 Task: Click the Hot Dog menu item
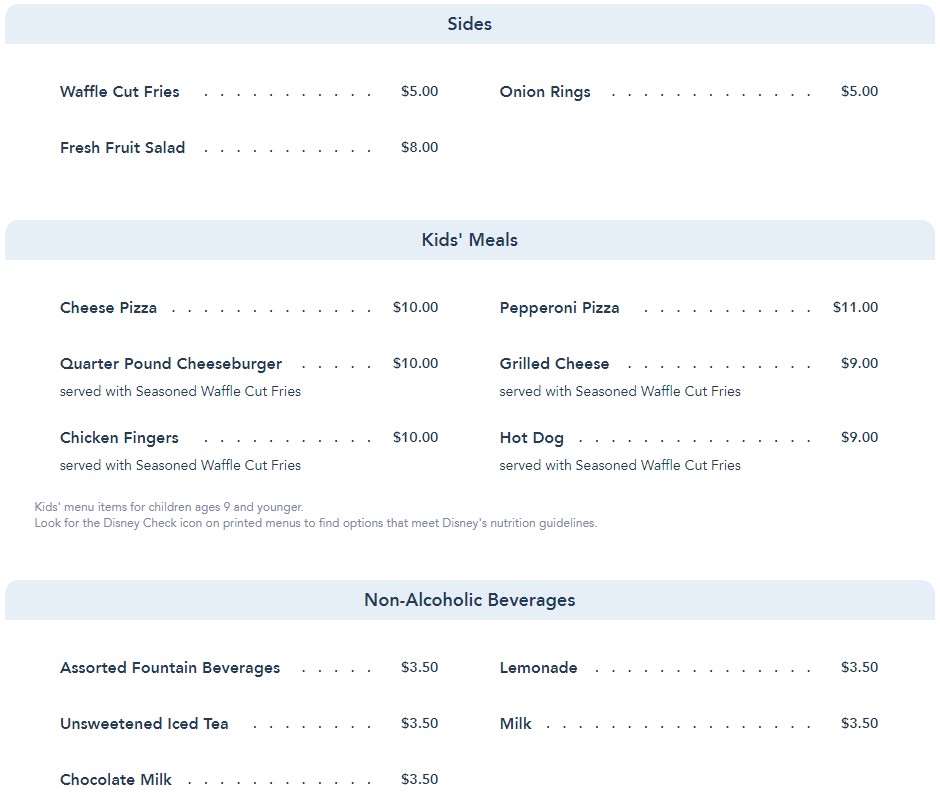coord(532,438)
